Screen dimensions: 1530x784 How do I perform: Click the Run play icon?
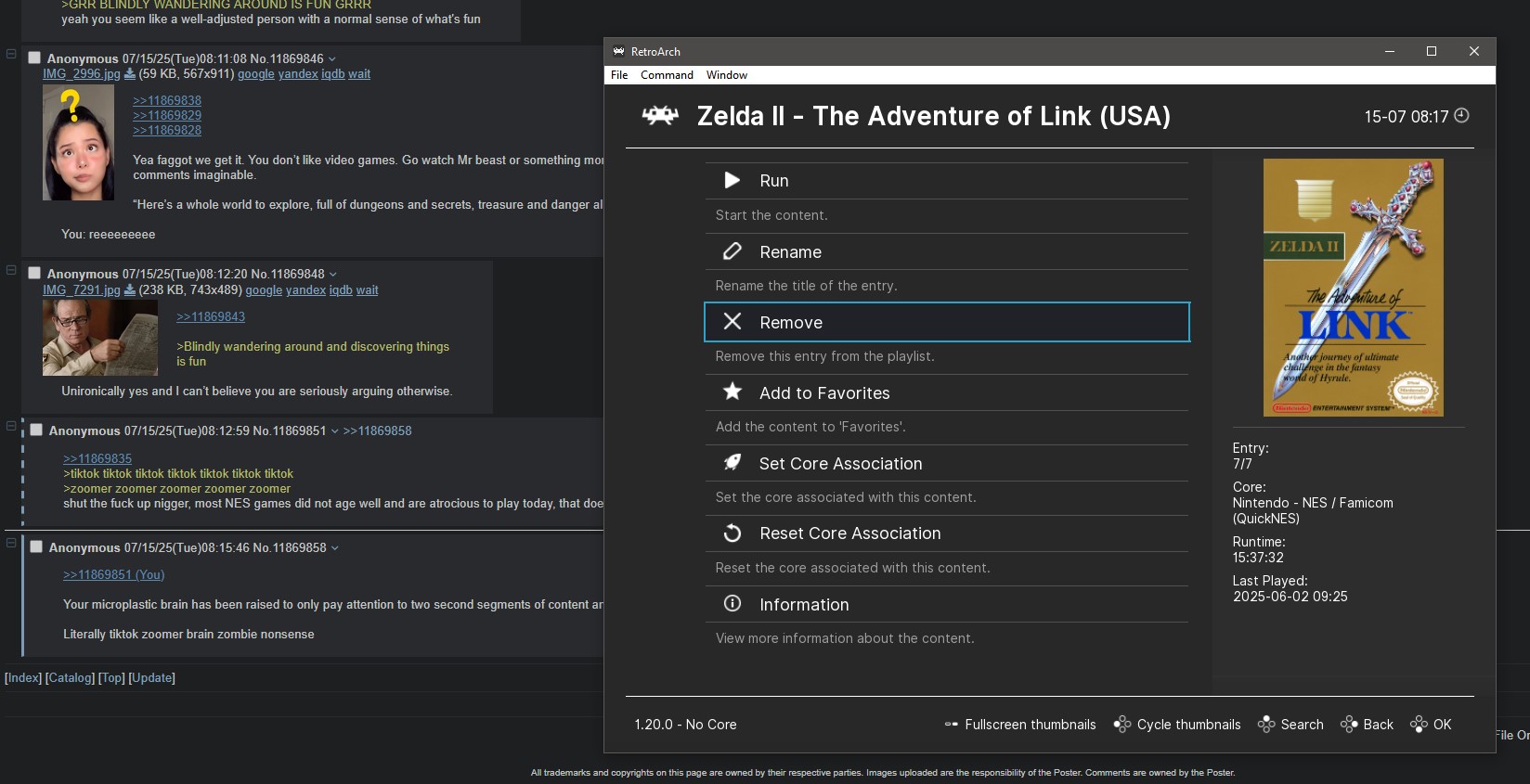tap(733, 180)
